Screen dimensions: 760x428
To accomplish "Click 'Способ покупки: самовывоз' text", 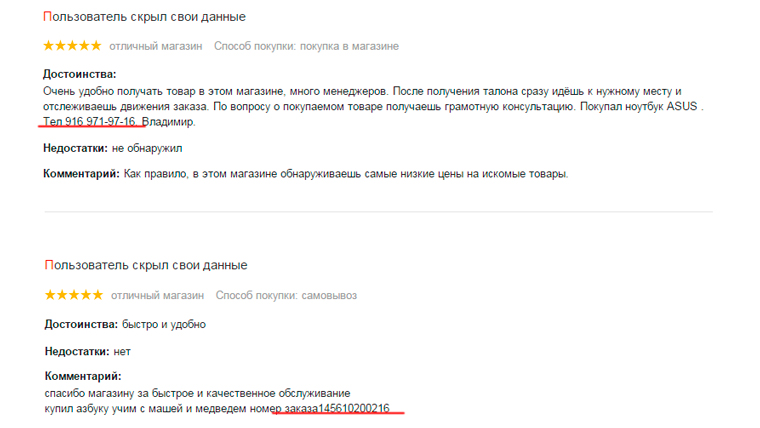I will click(x=286, y=295).
